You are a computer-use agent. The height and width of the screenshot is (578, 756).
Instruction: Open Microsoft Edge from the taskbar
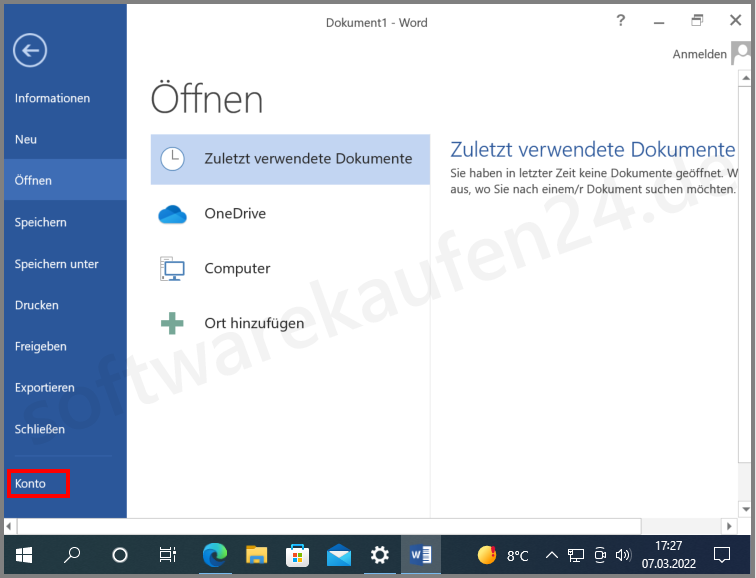click(215, 554)
